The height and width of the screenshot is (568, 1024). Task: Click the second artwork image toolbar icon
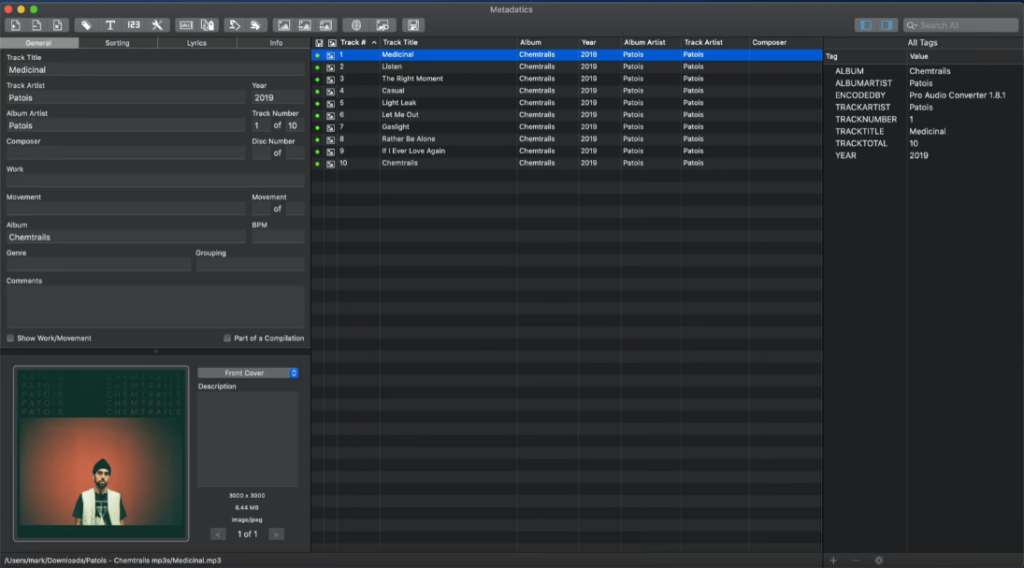tap(304, 25)
